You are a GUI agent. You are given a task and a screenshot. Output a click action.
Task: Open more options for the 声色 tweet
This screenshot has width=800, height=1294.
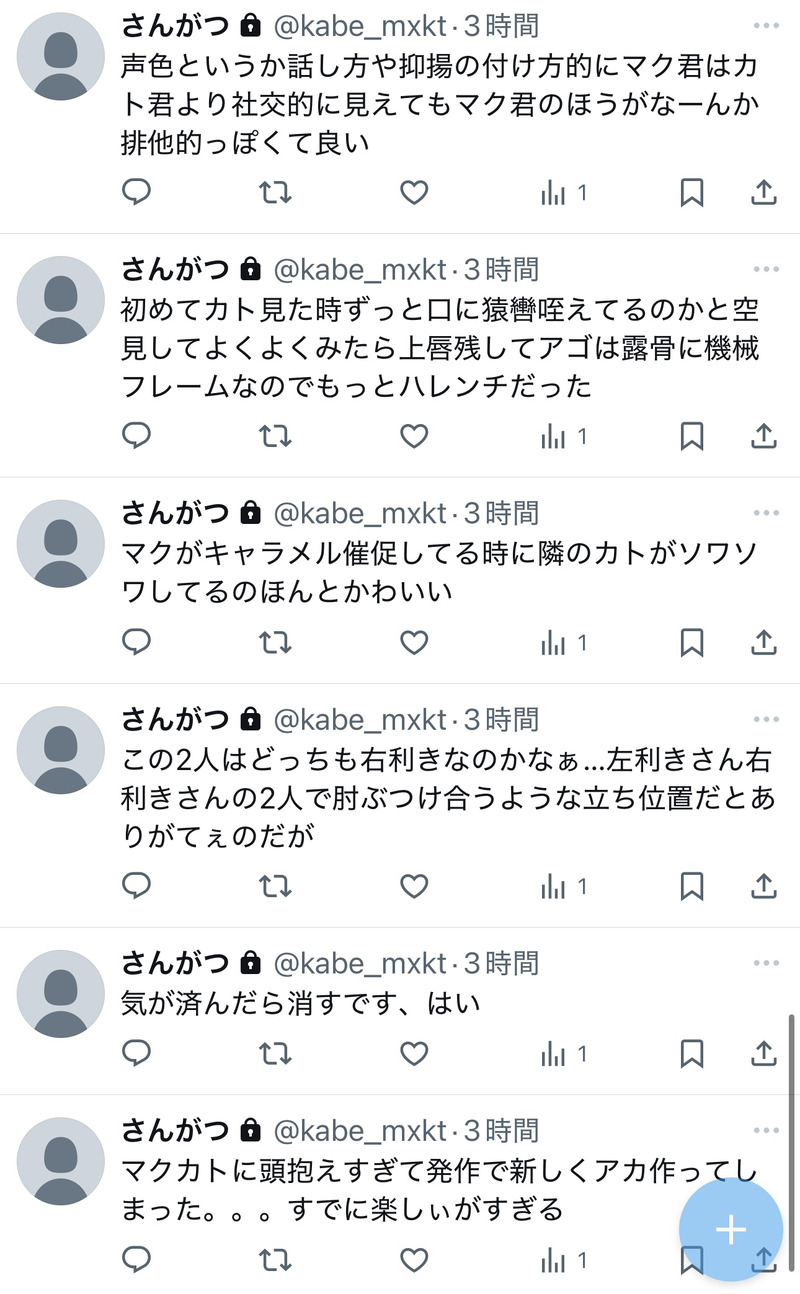click(766, 25)
